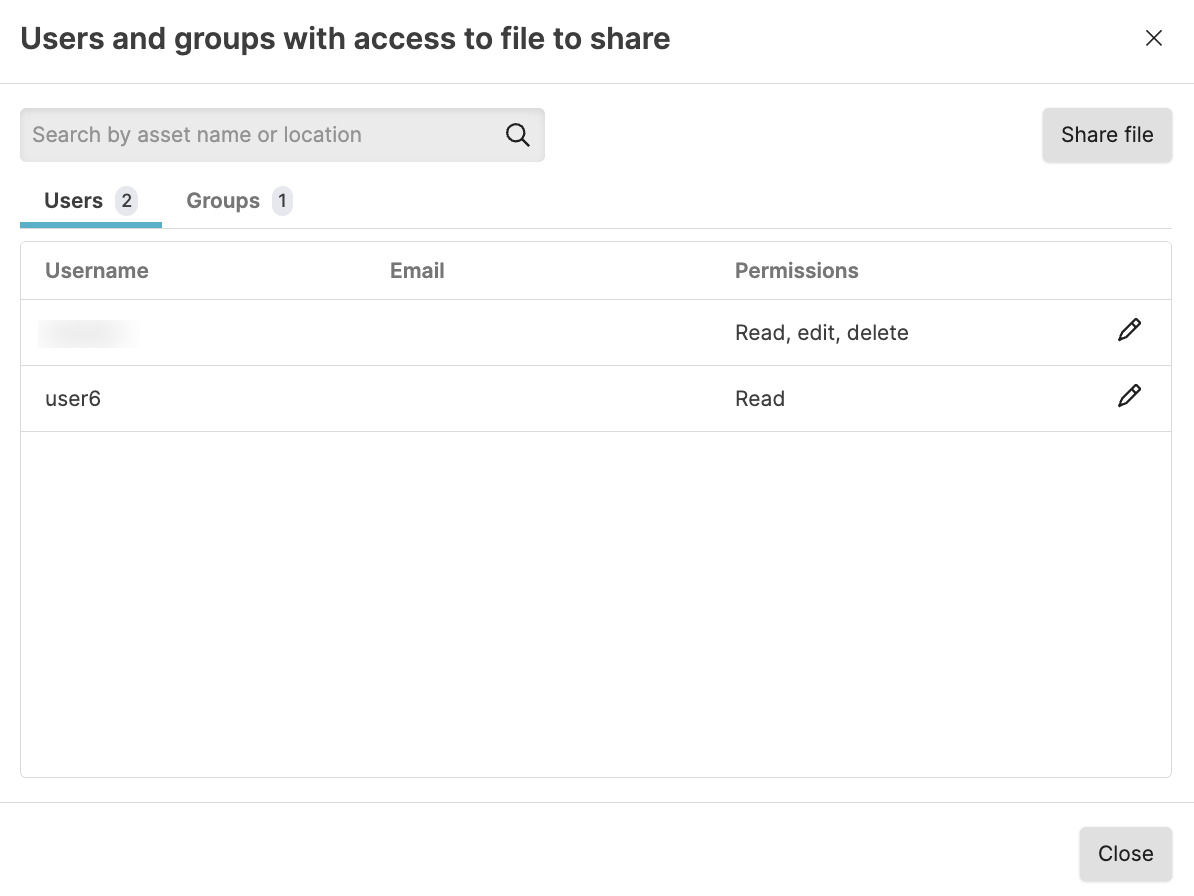Switch to the Groups tab

point(223,201)
